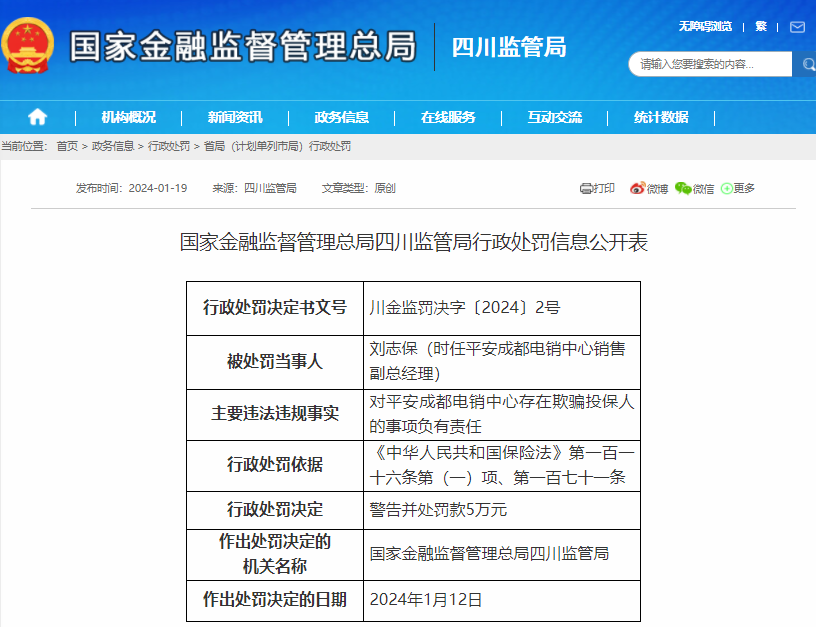
Task: Select the 行政处罚决定 header cell
Action: (275, 510)
